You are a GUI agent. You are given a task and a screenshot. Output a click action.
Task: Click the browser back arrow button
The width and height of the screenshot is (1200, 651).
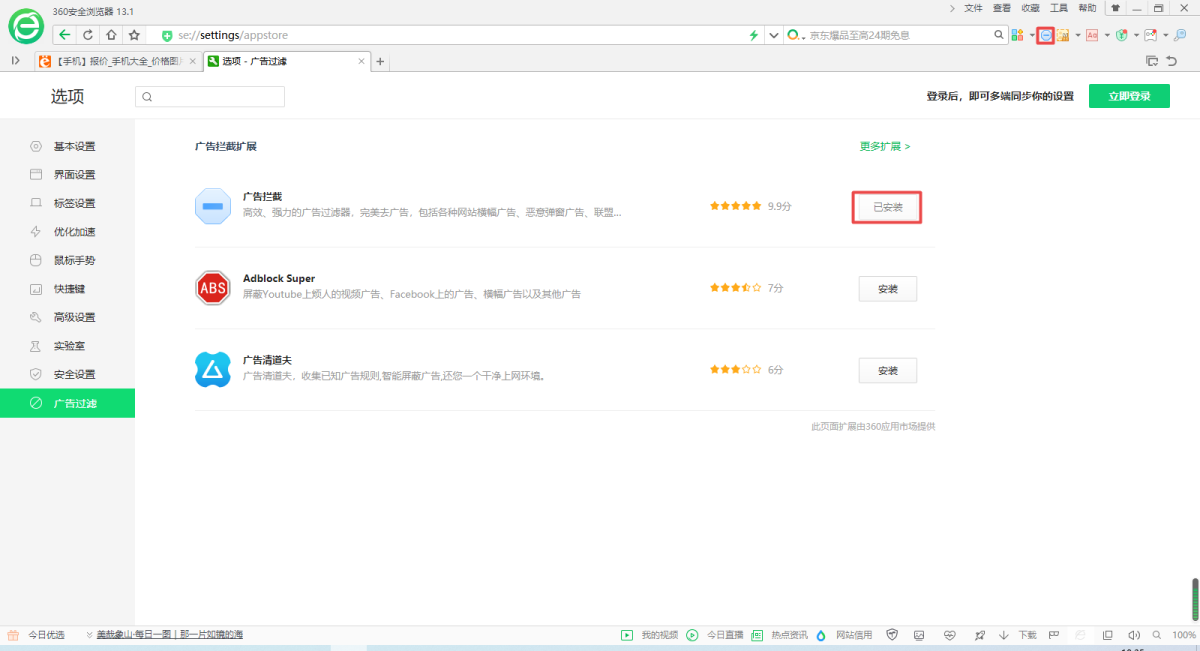(65, 35)
